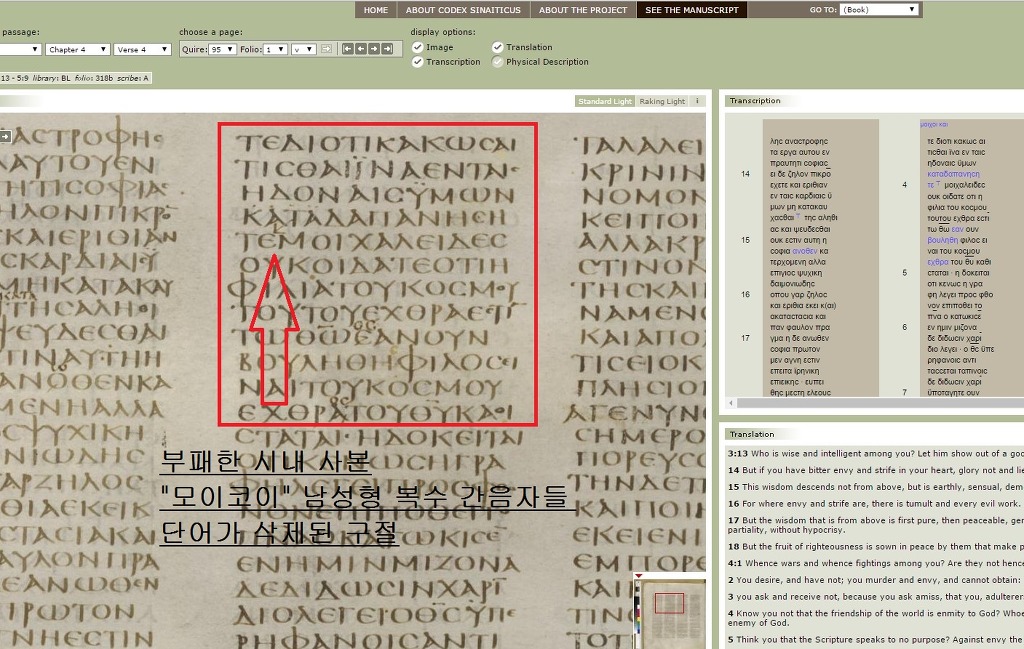Click the 'folio: 318b' info text

coord(94,78)
